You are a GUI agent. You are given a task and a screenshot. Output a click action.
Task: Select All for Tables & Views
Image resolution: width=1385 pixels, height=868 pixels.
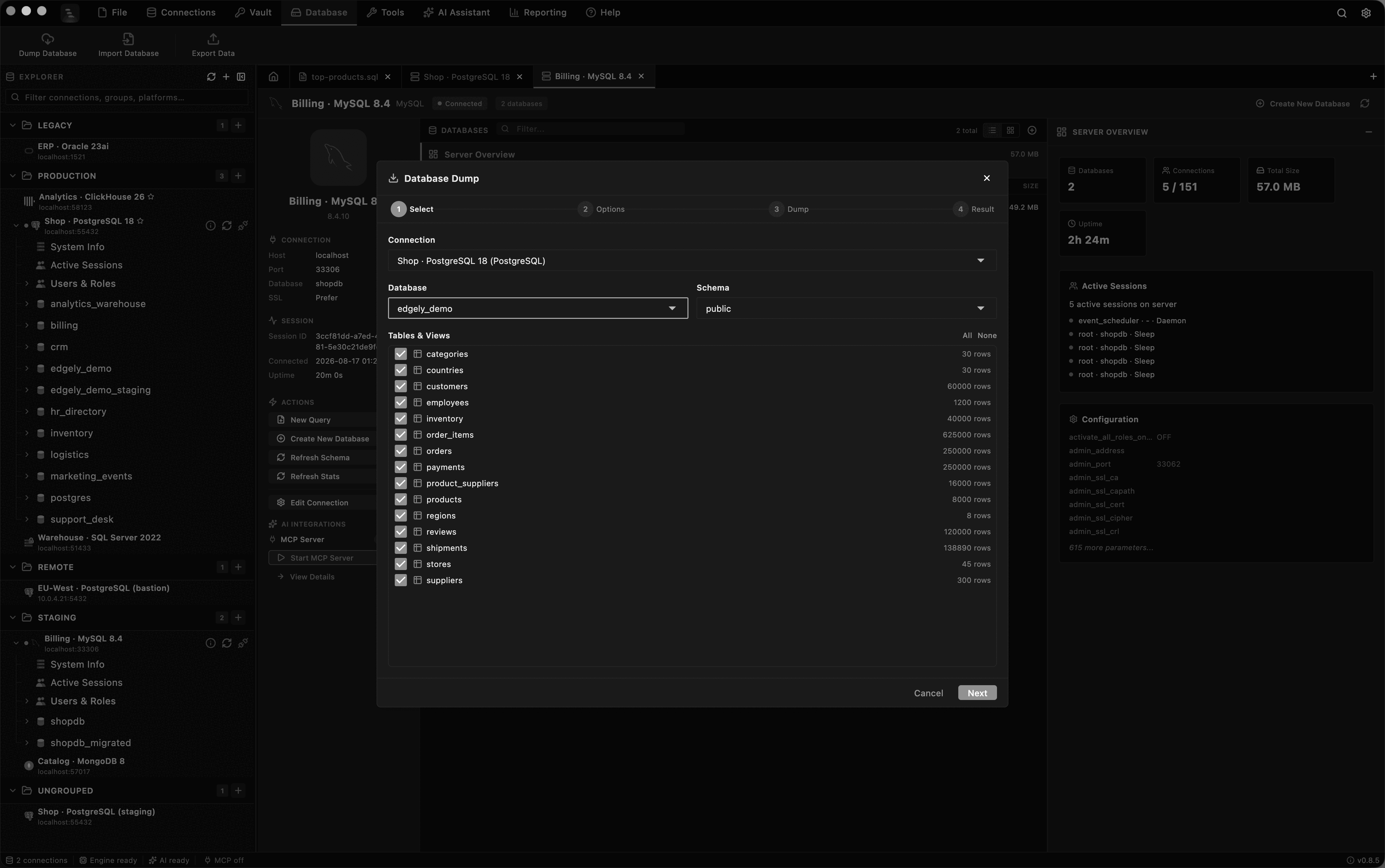[967, 336]
